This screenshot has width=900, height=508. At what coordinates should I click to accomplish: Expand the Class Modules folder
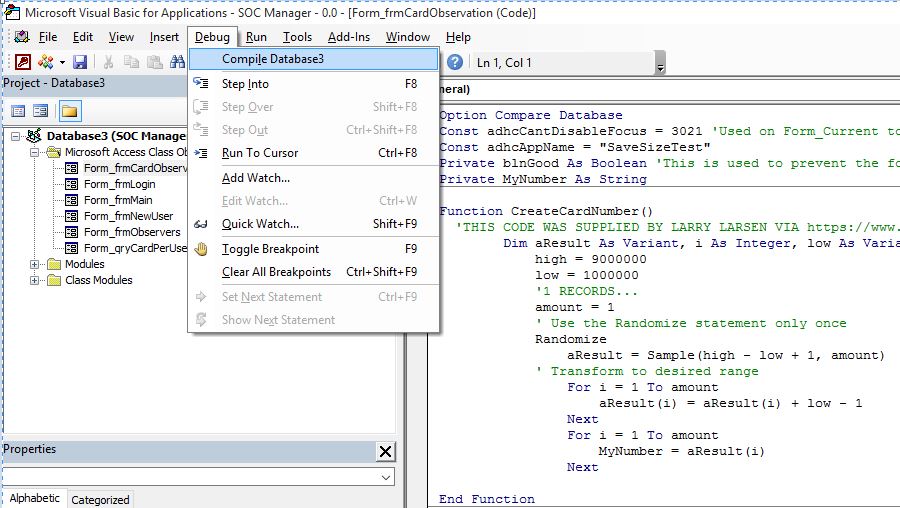pos(34,280)
